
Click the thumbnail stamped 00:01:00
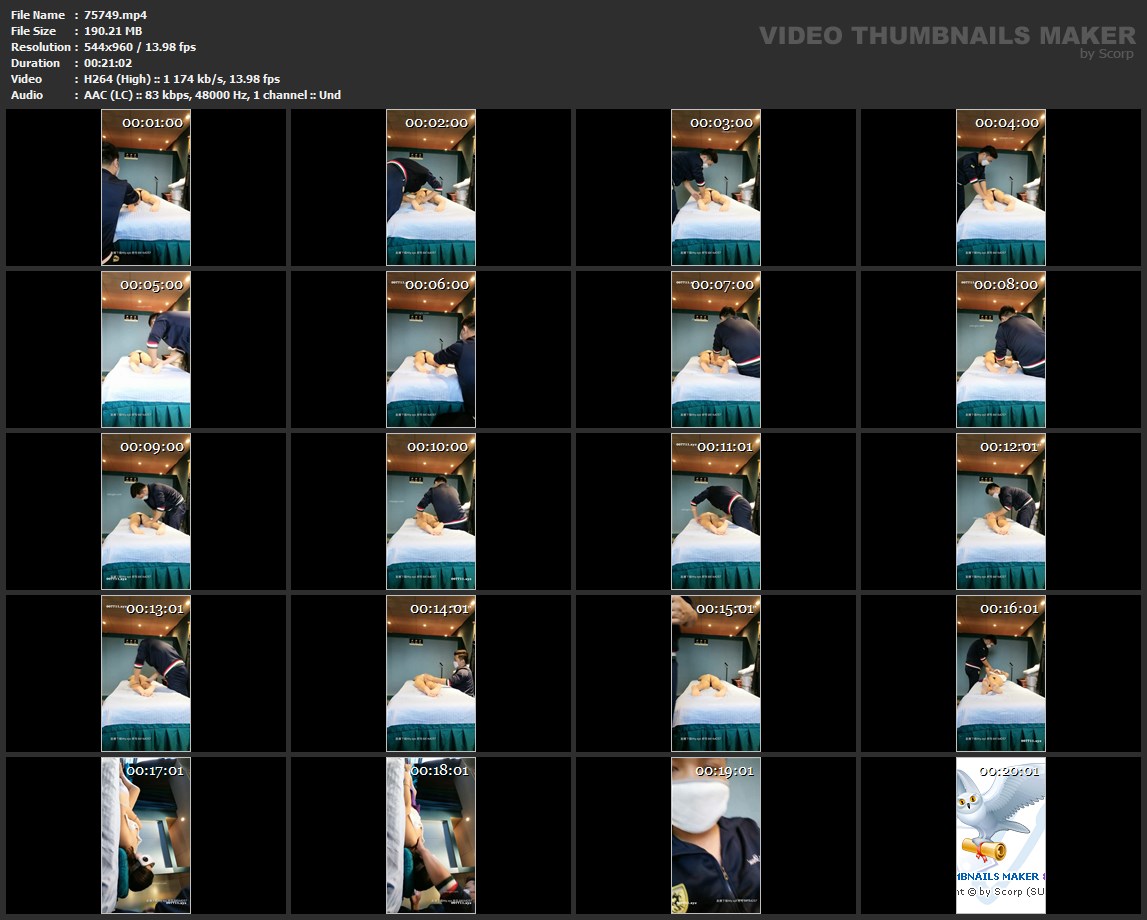146,187
